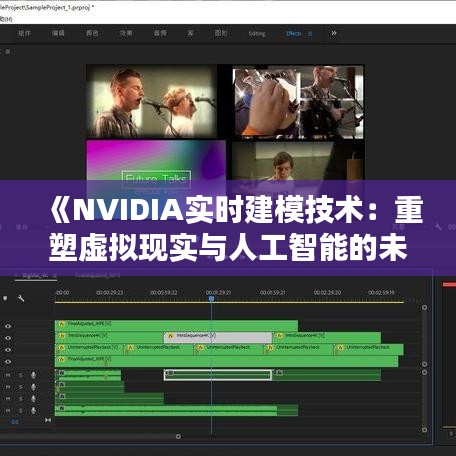
Task: Show the overflow workspaces chevron
Action: tap(334, 33)
